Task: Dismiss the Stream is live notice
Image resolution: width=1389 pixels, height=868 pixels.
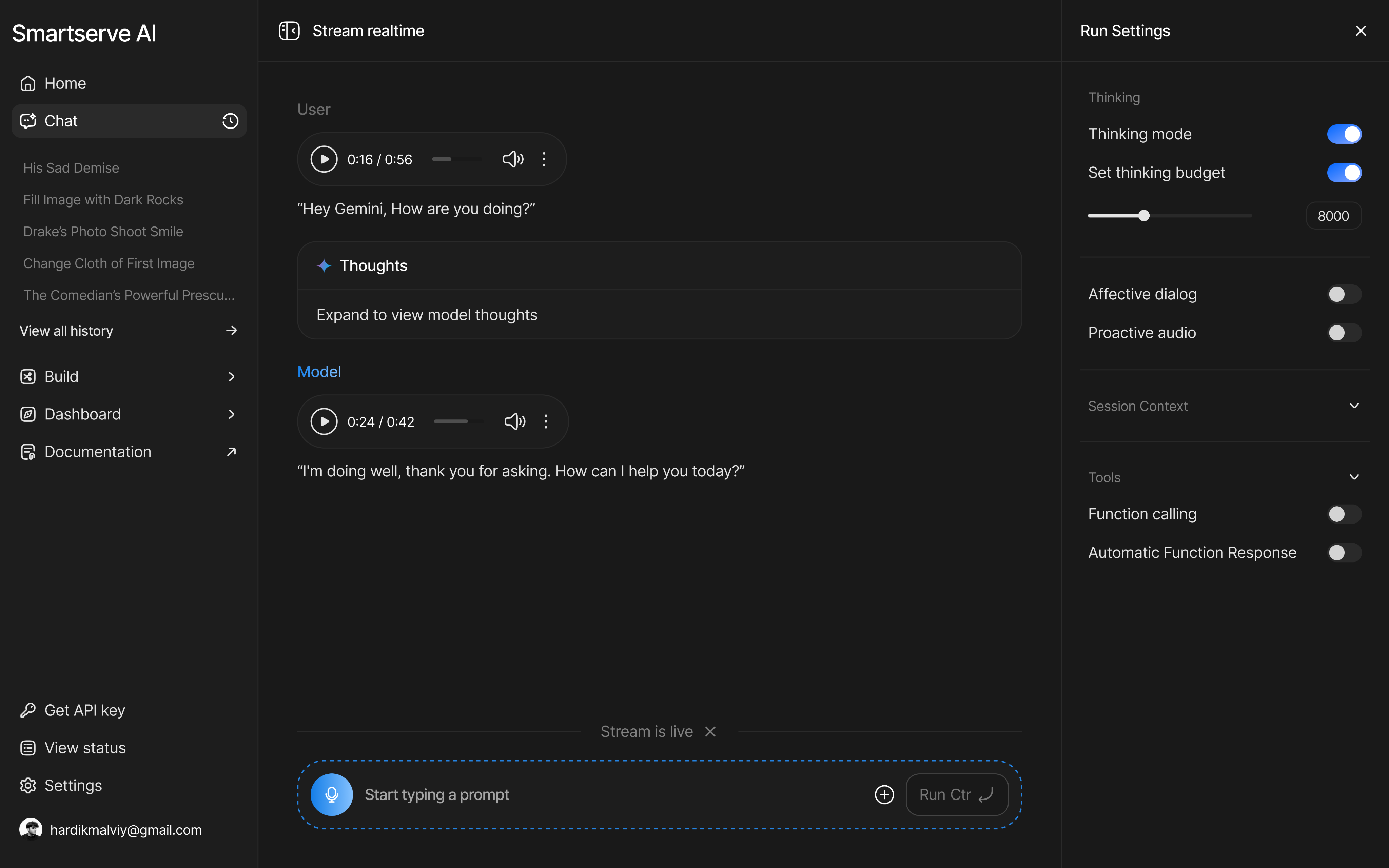Action: (710, 731)
